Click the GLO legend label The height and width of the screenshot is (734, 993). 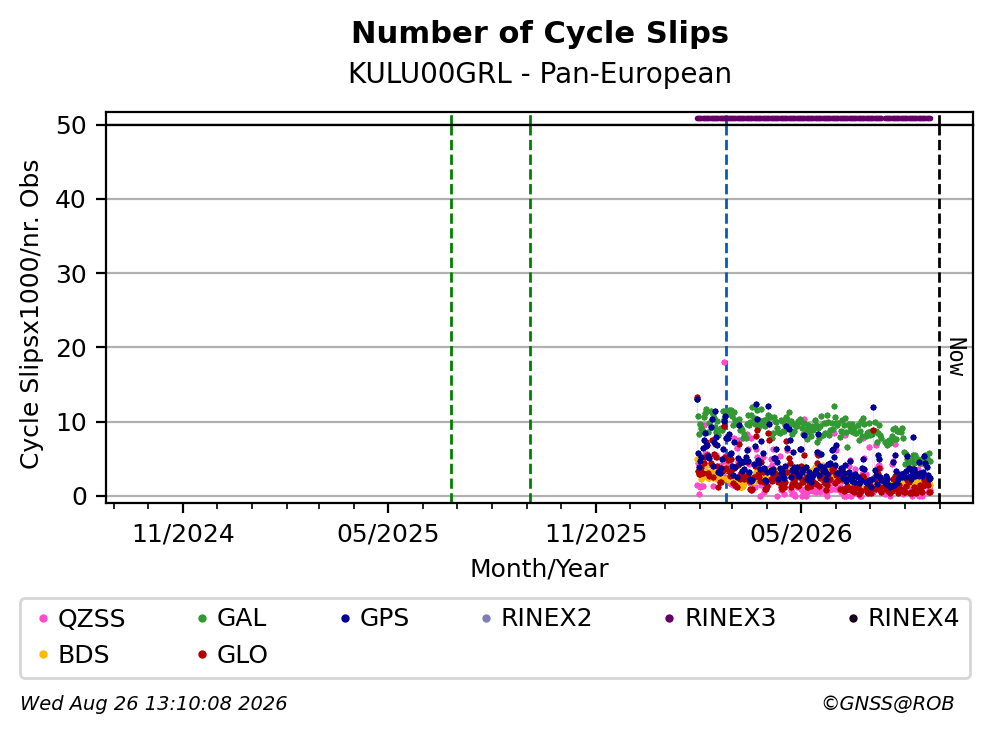click(x=243, y=655)
